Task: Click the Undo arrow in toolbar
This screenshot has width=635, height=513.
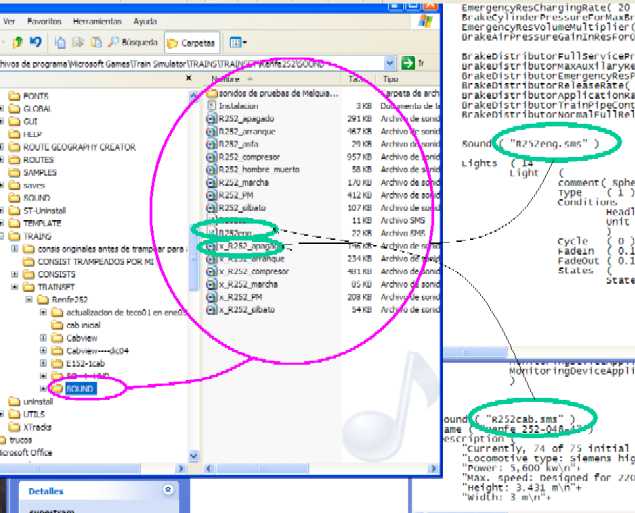Action: tap(34, 42)
